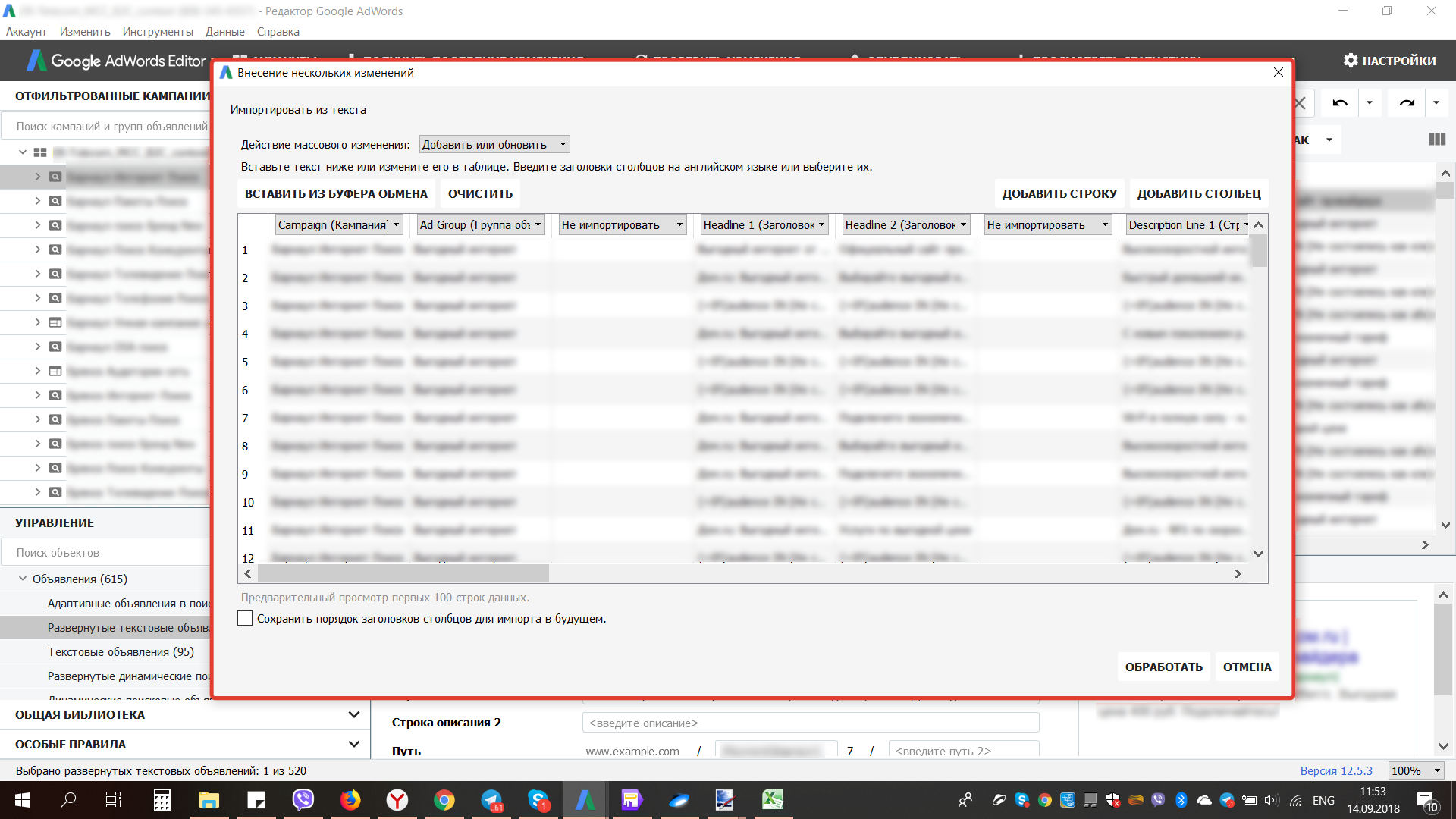1456x819 pixels.
Task: Check the save column header order checkbox
Action: (245, 618)
